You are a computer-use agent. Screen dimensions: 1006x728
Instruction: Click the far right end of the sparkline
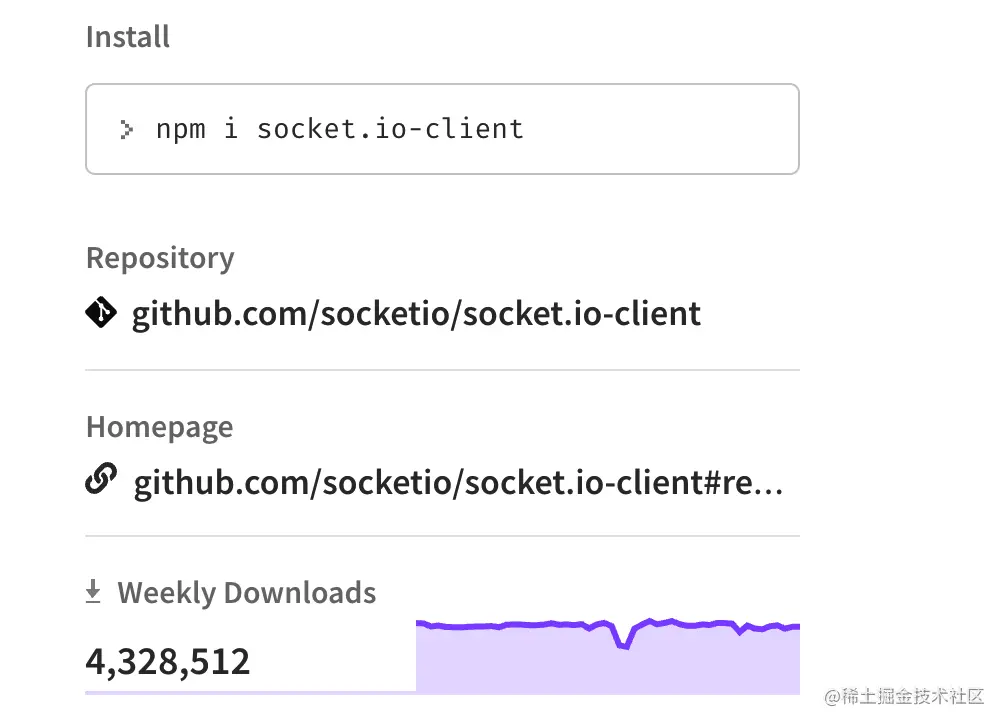[797, 627]
